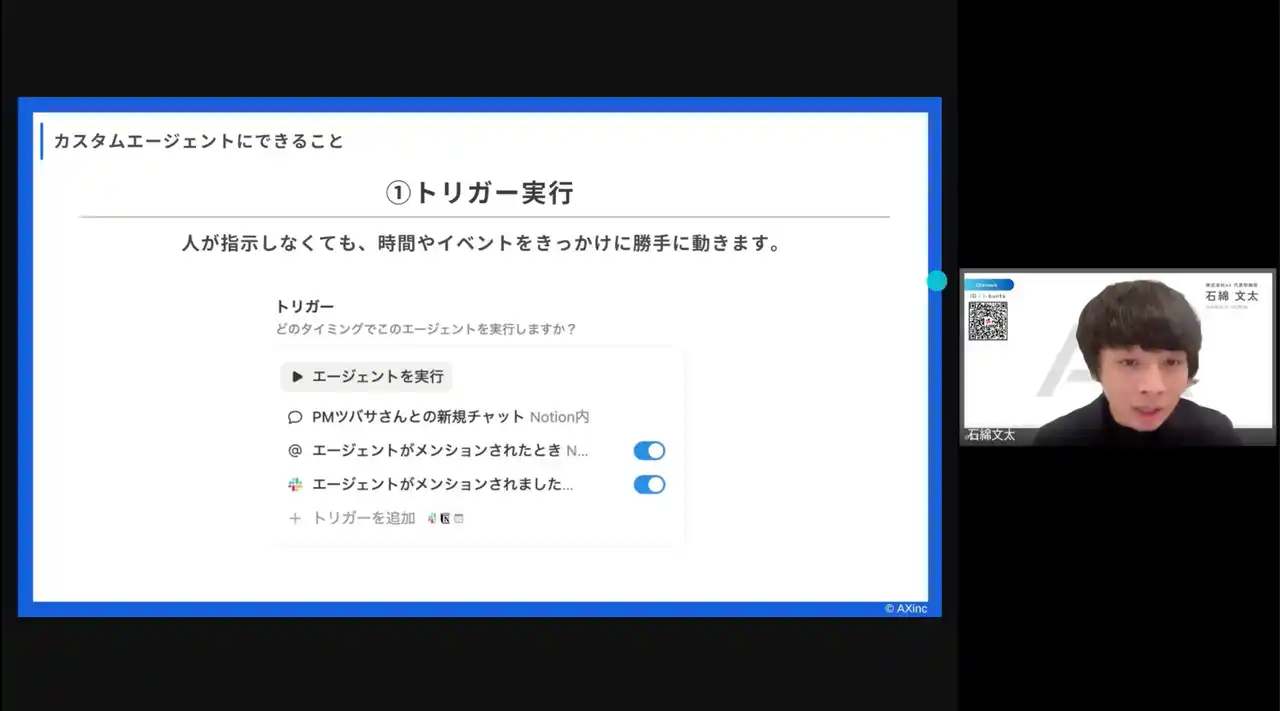
Task: Click the blue Chatwork badge above the QR code
Action: coord(989,285)
